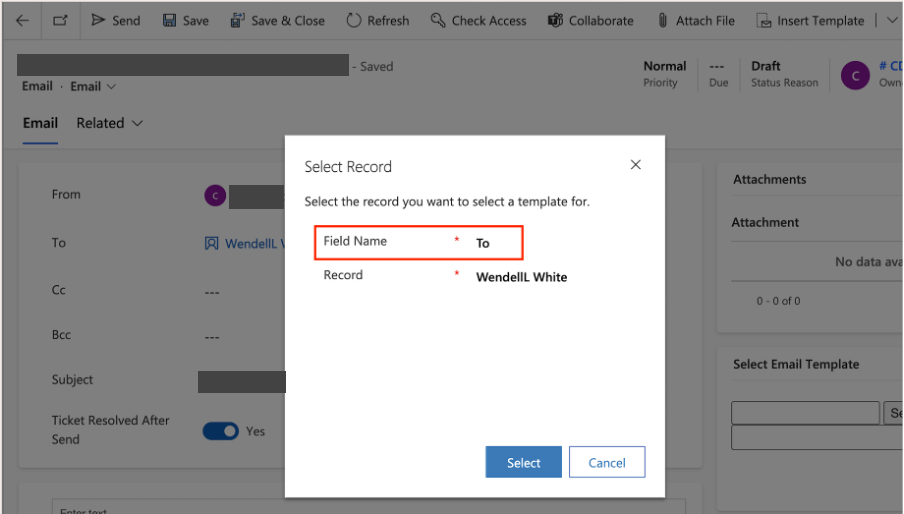The width and height of the screenshot is (904, 514).
Task: Click the Cc field empty value
Action: click(212, 292)
